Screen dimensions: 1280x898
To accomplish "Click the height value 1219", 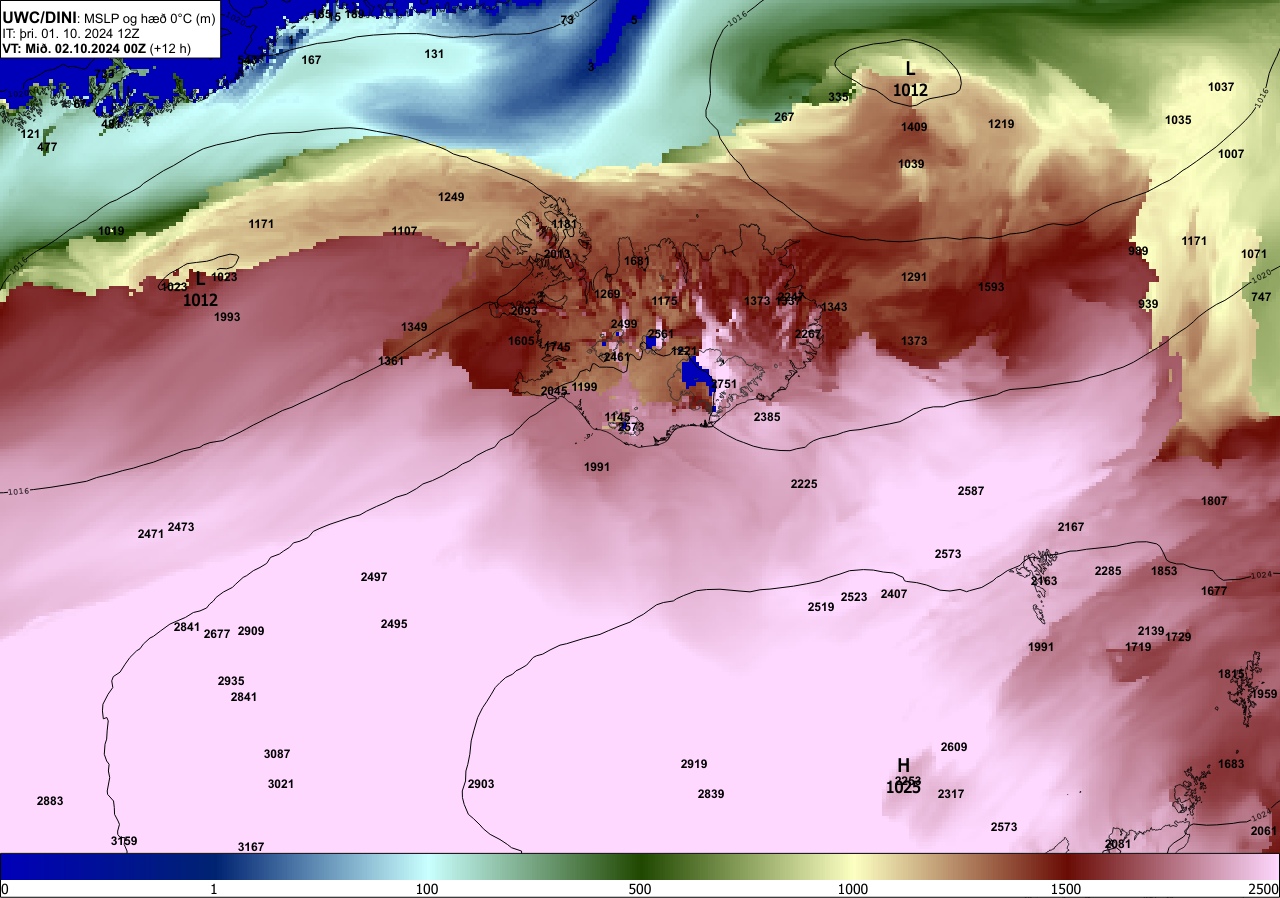I will (x=1001, y=124).
